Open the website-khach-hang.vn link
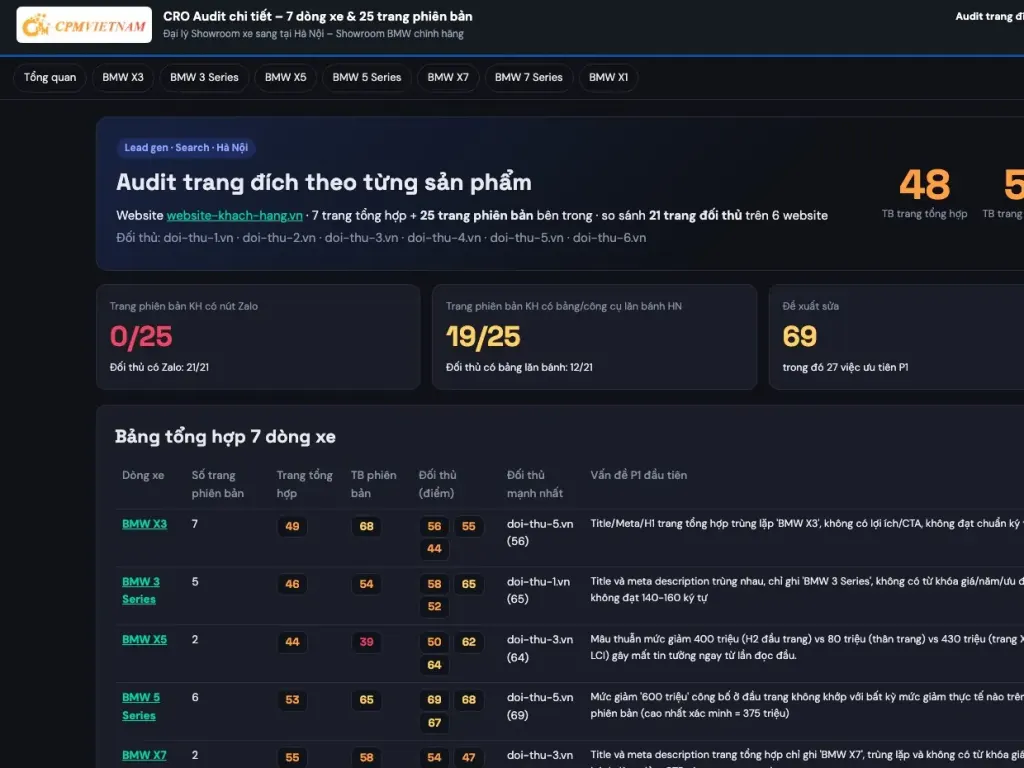This screenshot has height=768, width=1024. pyautogui.click(x=234, y=216)
